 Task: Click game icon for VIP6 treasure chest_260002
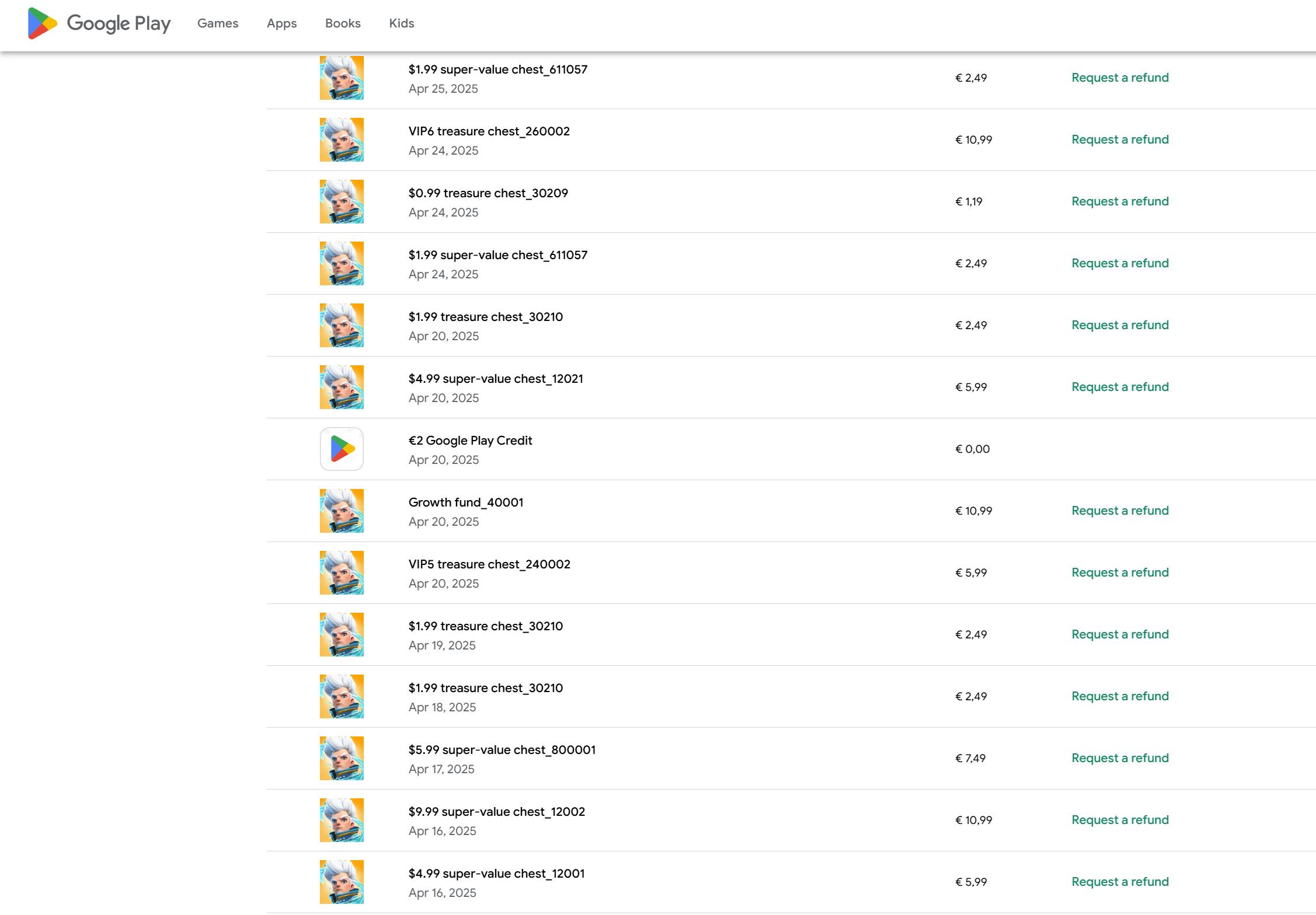click(x=342, y=139)
